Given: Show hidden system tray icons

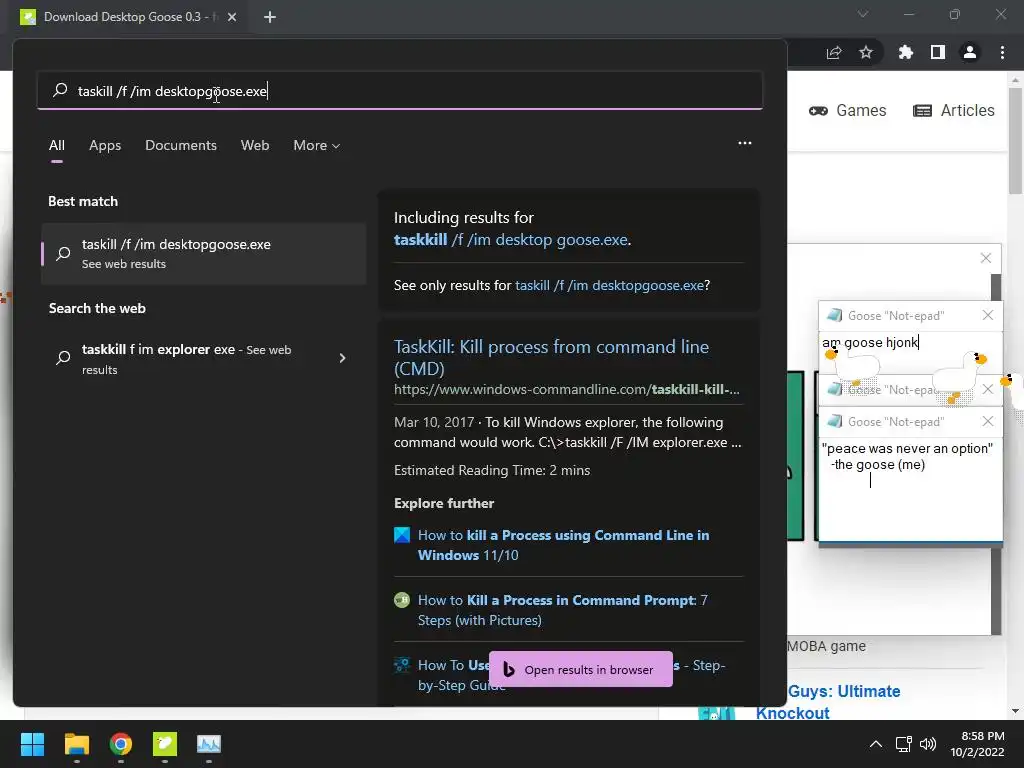Looking at the screenshot, I should click(x=876, y=744).
